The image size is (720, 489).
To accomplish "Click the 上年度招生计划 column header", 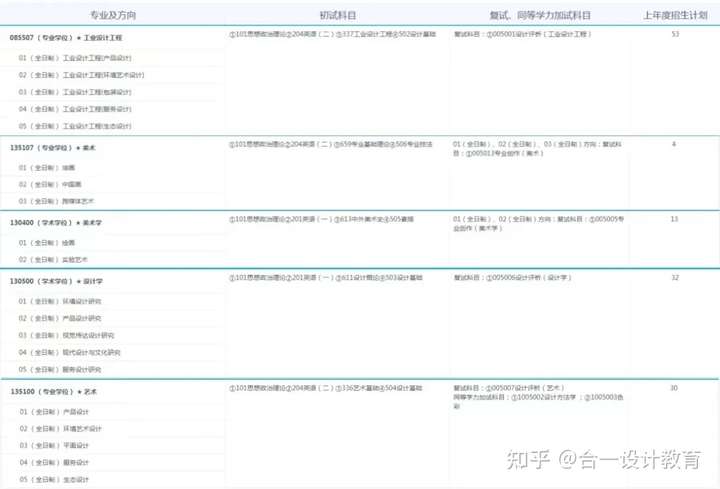I will click(x=675, y=15).
